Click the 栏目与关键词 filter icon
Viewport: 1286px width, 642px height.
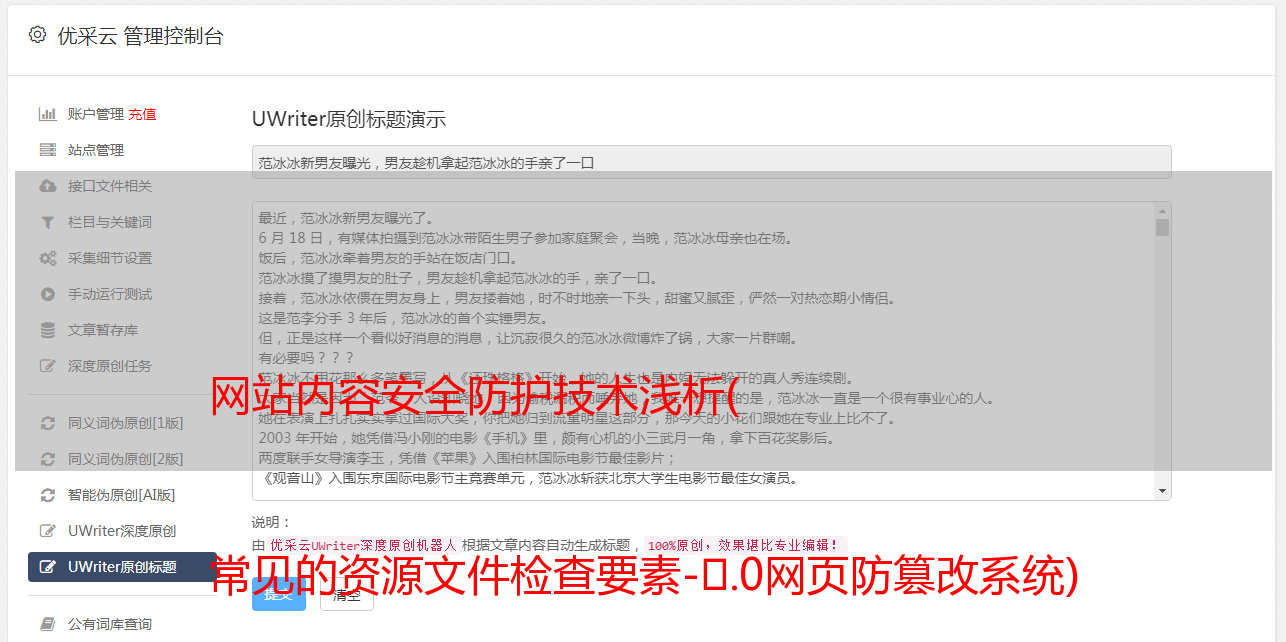[x=47, y=222]
